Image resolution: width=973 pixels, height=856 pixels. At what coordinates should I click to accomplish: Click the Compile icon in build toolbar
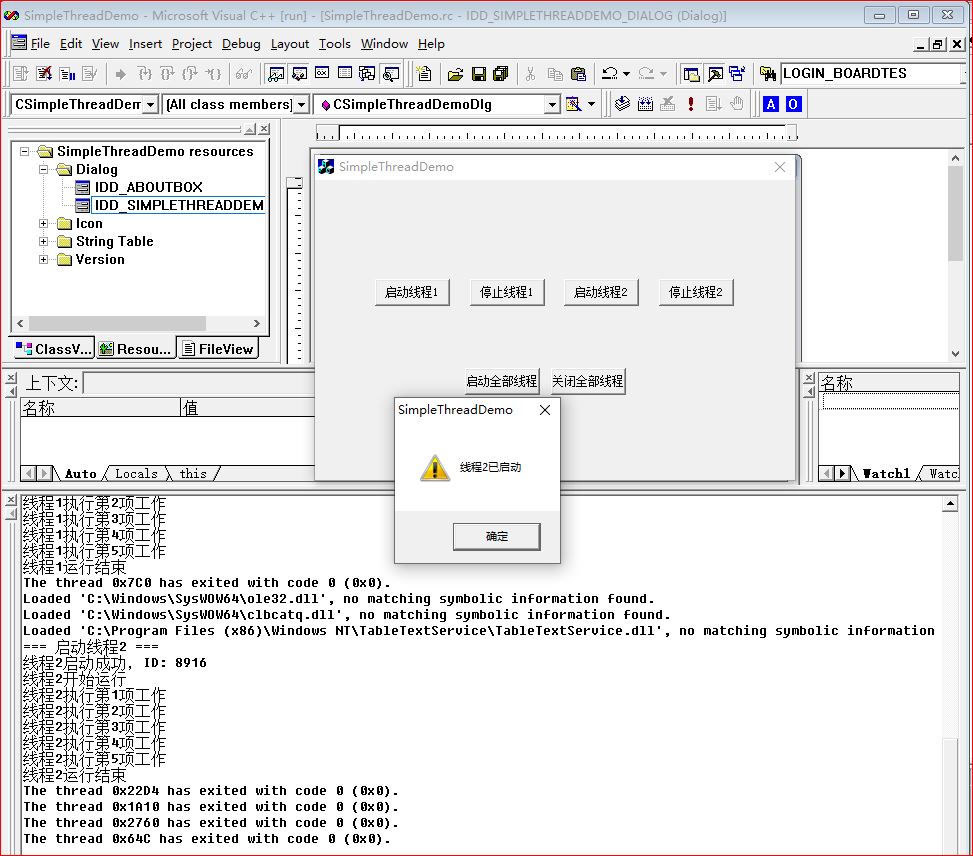622,104
